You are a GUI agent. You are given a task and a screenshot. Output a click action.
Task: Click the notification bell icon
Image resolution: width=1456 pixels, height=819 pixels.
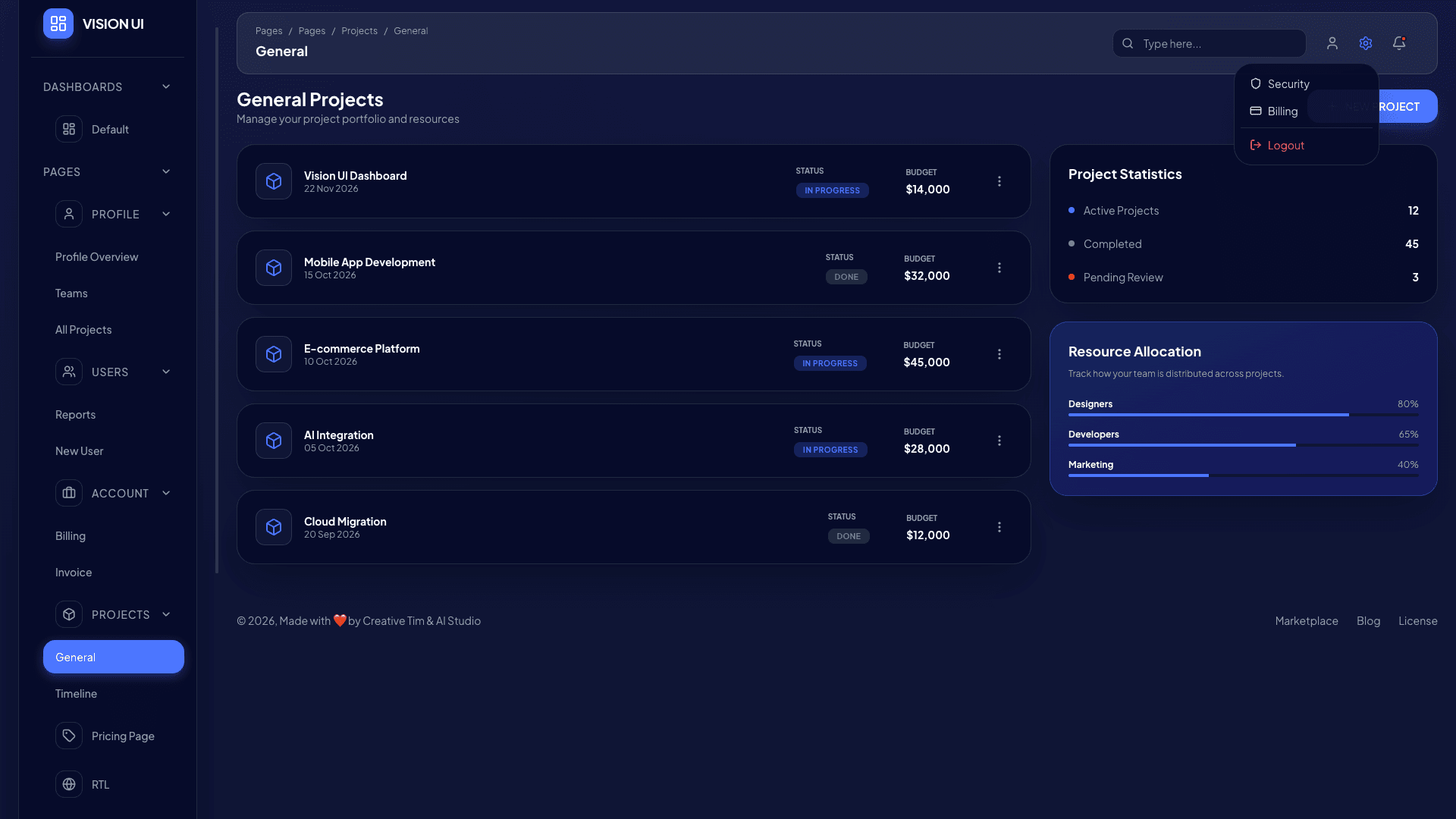coord(1398,43)
